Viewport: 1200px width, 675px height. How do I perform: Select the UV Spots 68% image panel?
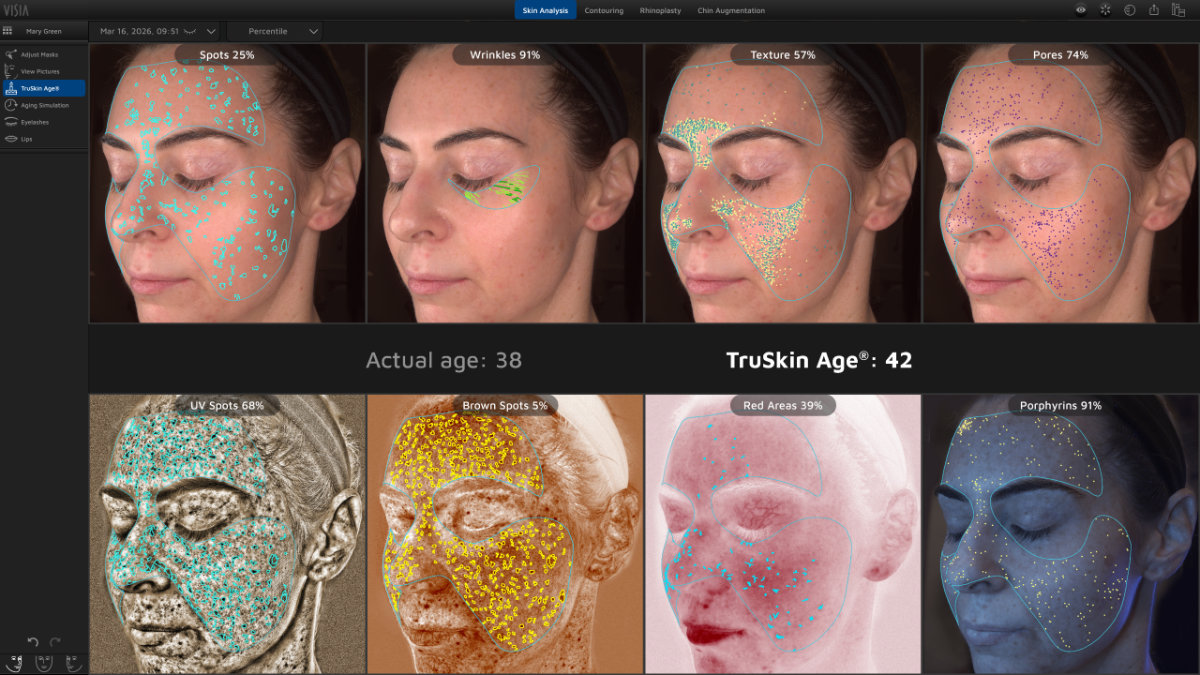(x=227, y=534)
